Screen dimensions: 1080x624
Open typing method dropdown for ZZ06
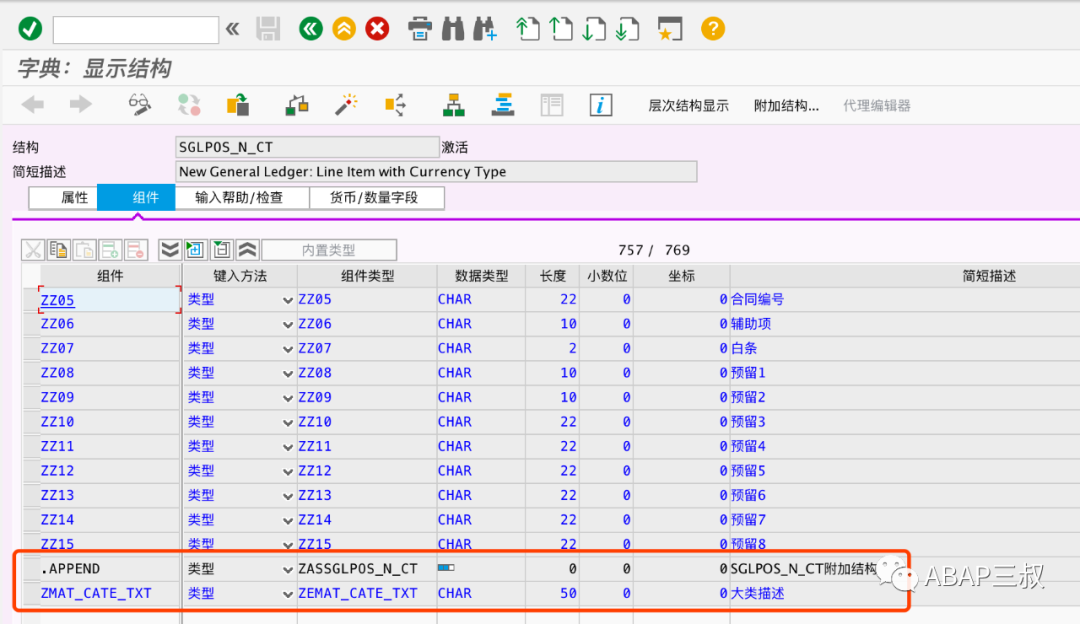coord(287,324)
